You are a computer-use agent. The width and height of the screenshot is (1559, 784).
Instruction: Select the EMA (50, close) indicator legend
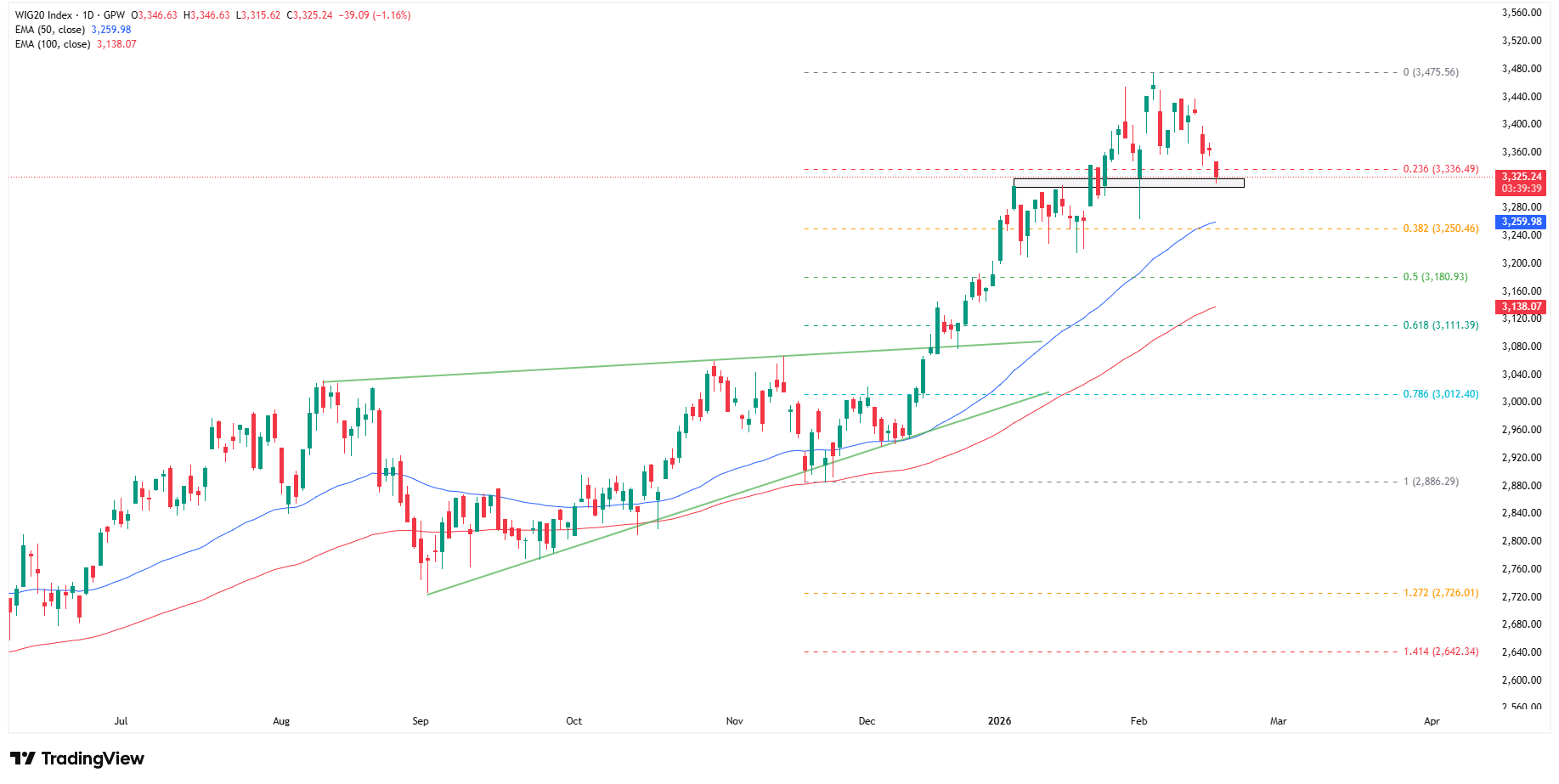pos(50,30)
